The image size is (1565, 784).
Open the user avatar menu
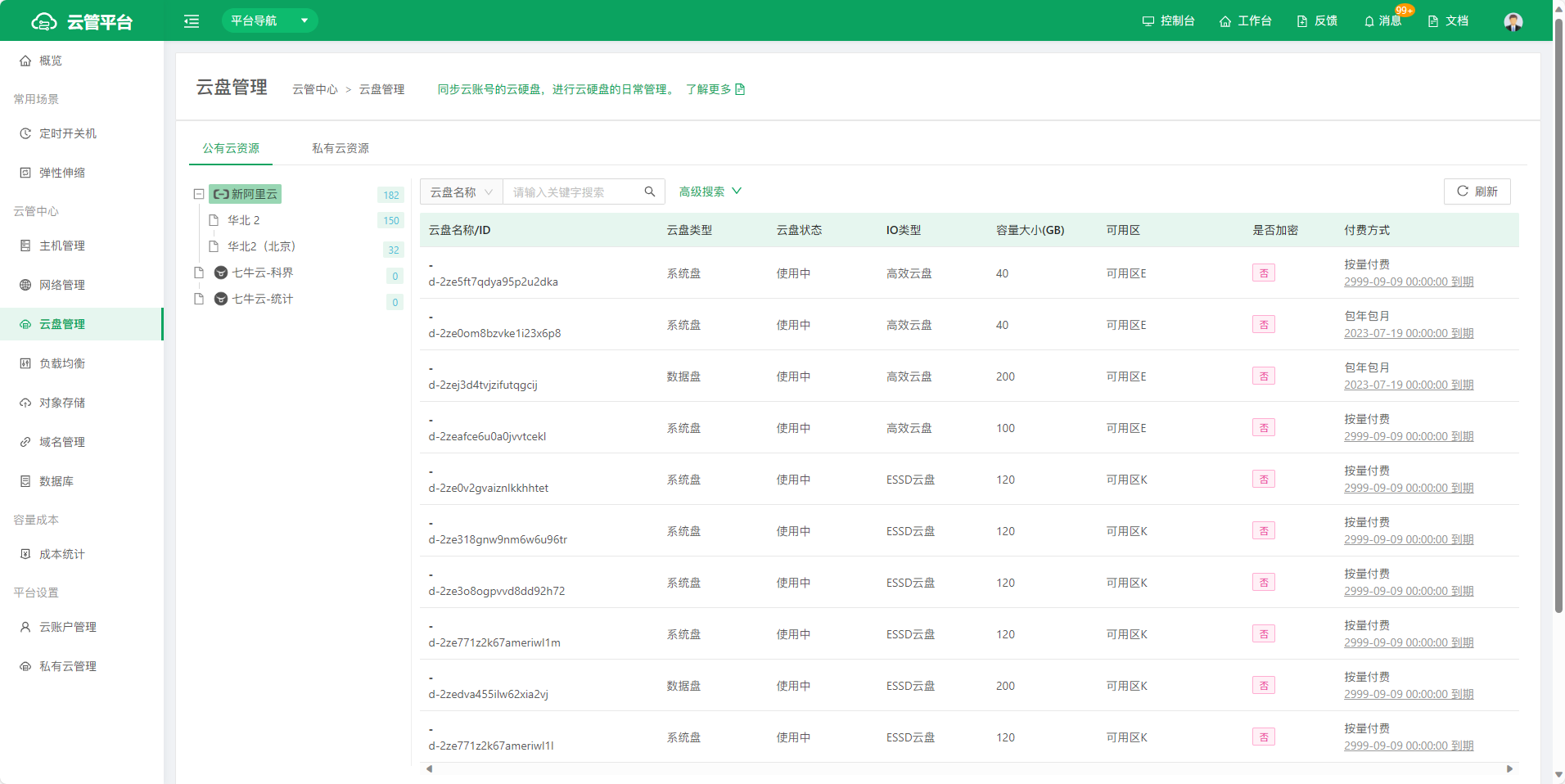coord(1513,21)
